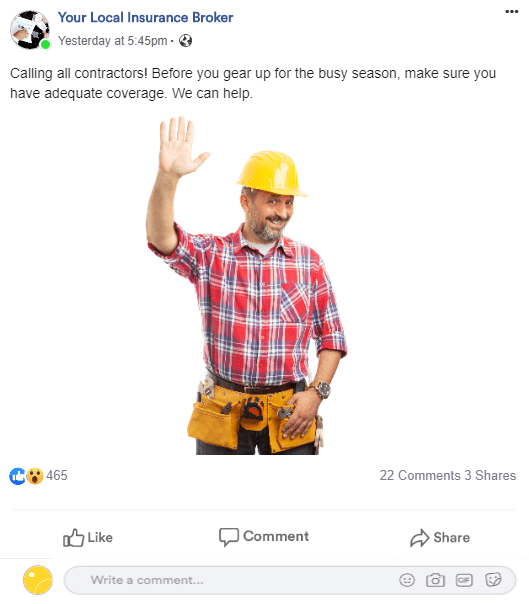
Task: Open the sticker picker icon
Action: (493, 579)
